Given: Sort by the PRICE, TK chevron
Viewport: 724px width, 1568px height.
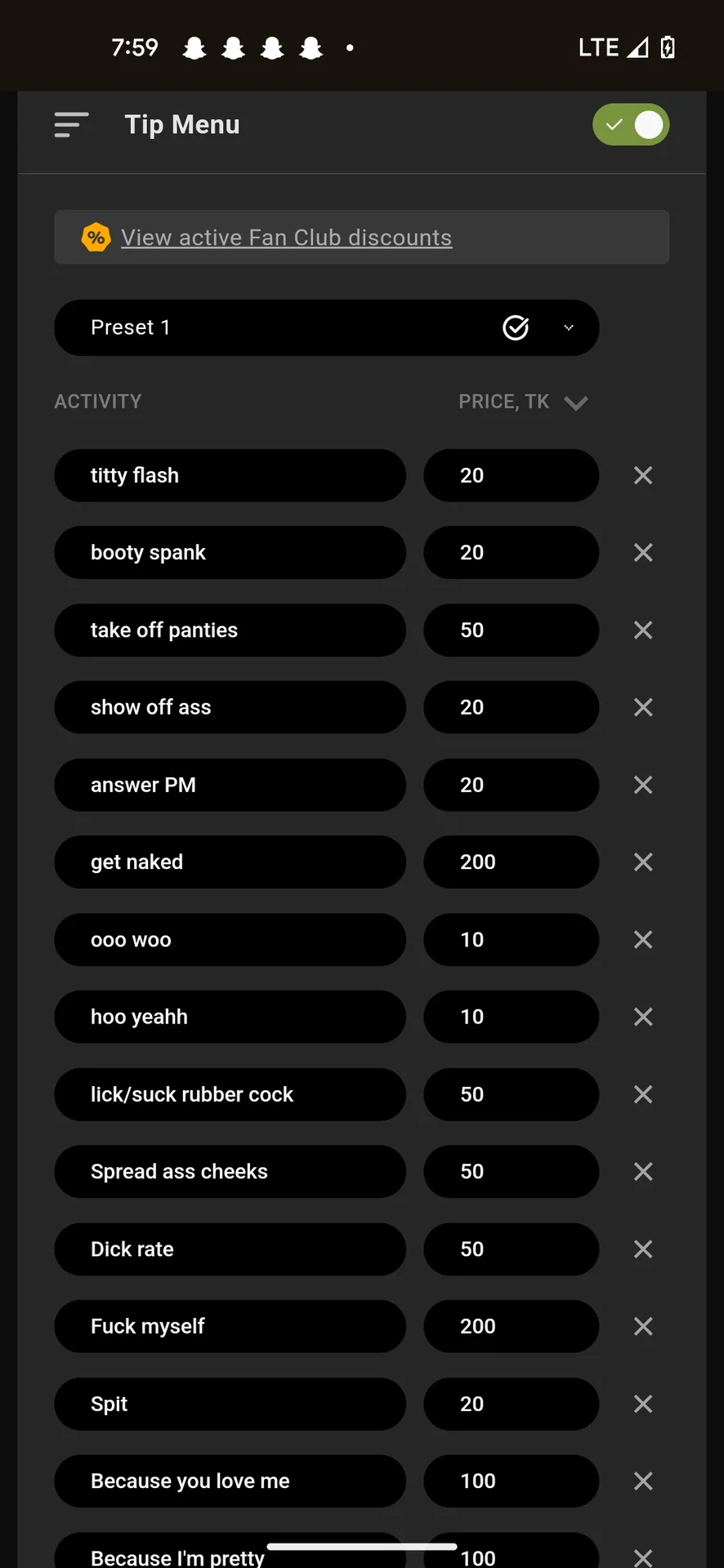Looking at the screenshot, I should click(576, 403).
